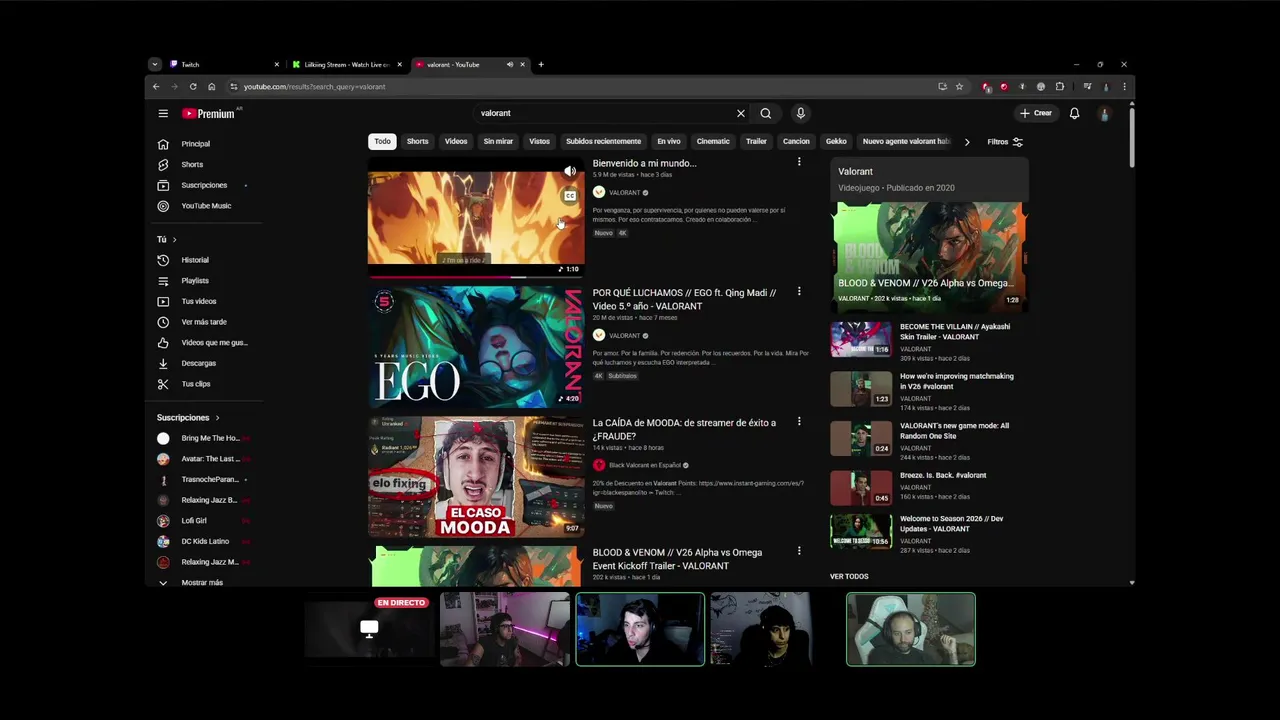Image resolution: width=1280 pixels, height=720 pixels.
Task: Clear the valorant search text with X
Action: (x=741, y=113)
